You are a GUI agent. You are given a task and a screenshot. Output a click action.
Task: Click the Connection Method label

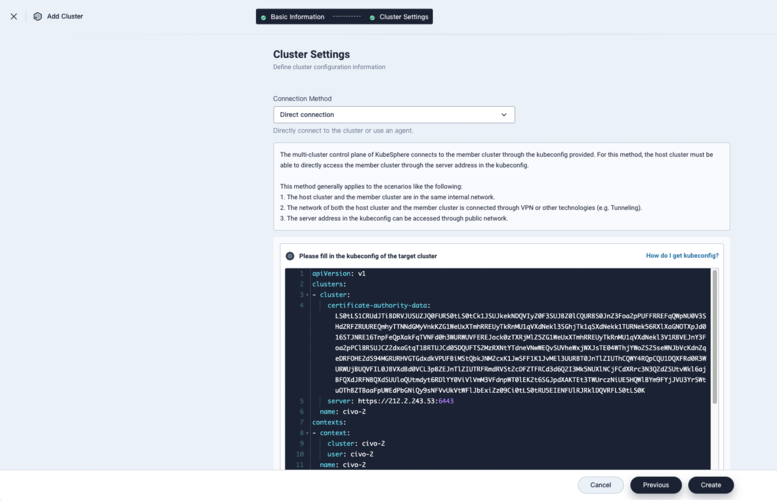(x=302, y=99)
